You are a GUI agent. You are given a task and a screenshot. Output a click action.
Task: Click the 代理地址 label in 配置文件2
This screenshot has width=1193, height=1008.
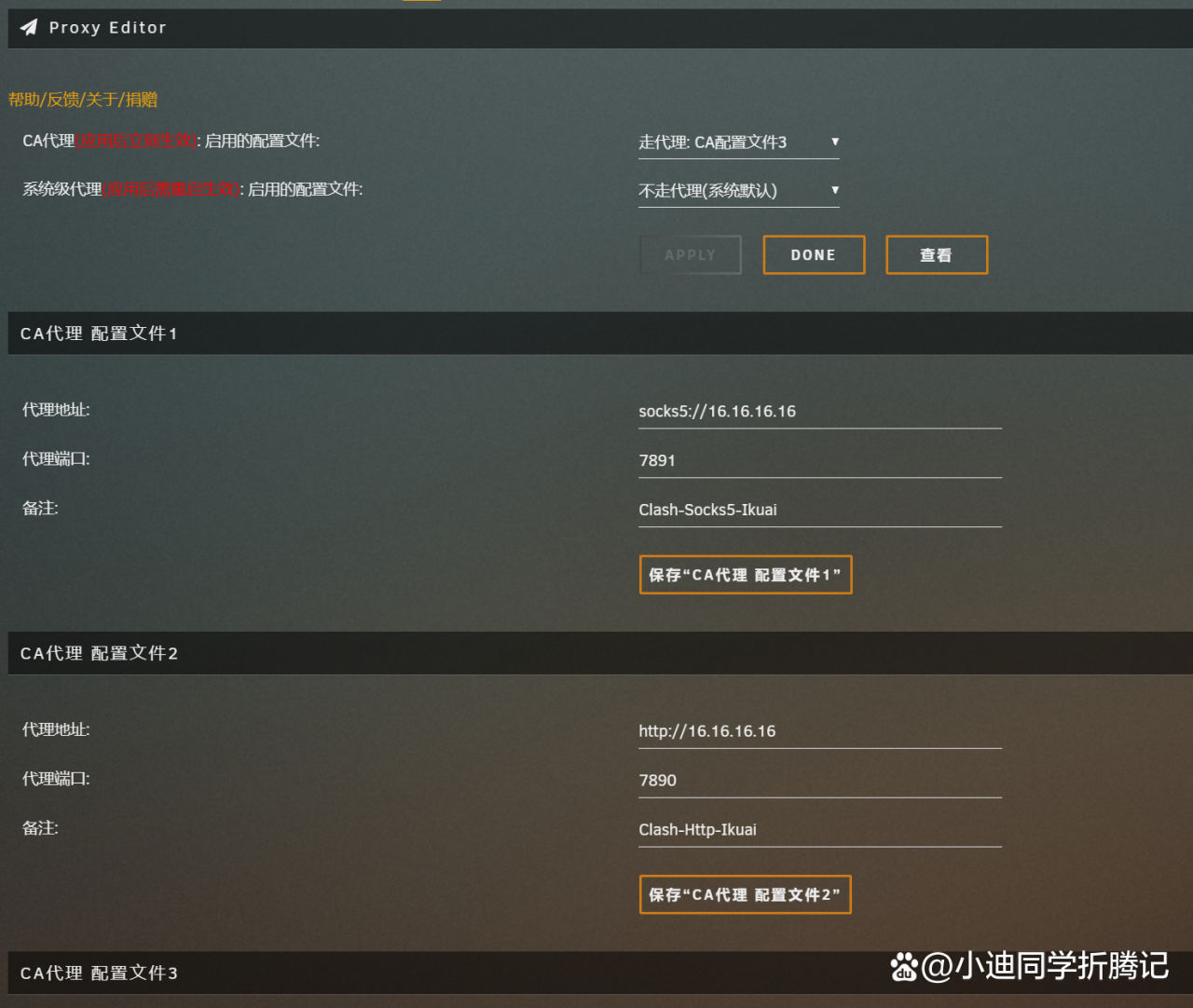(x=56, y=729)
